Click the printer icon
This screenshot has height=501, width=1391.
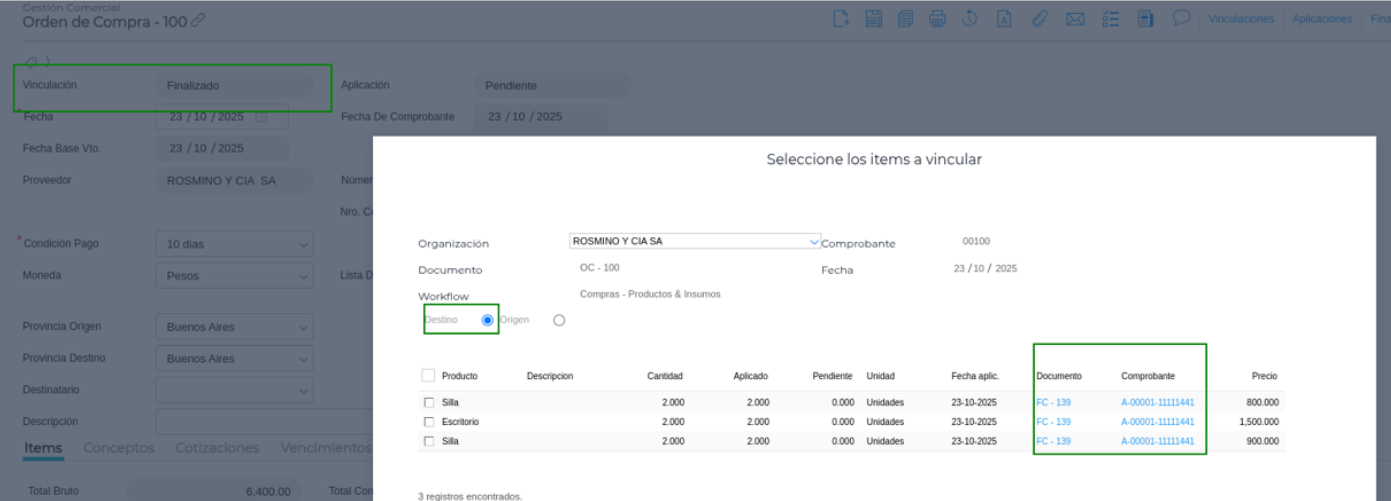937,18
